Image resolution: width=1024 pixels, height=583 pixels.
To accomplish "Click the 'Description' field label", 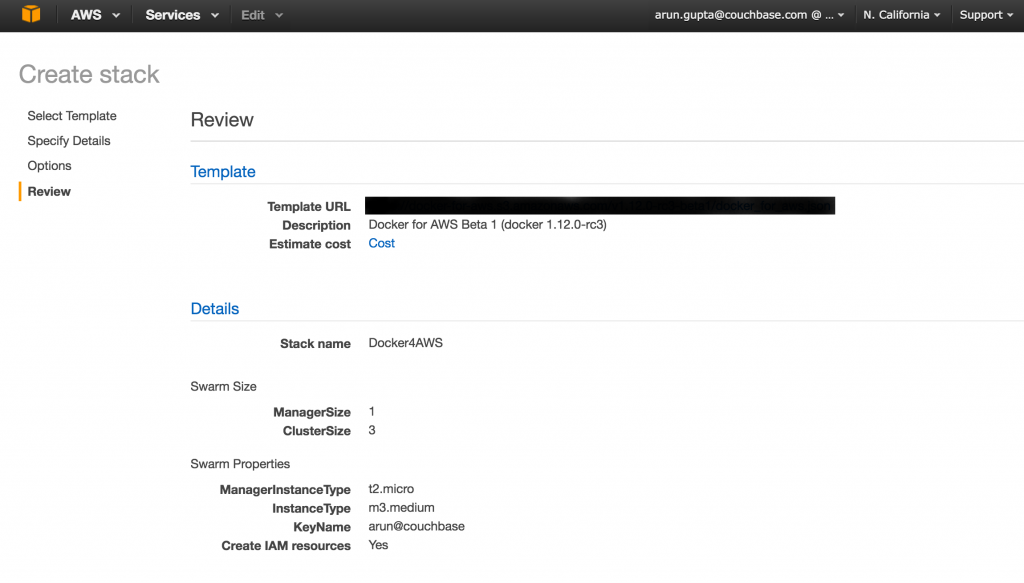I will [317, 225].
